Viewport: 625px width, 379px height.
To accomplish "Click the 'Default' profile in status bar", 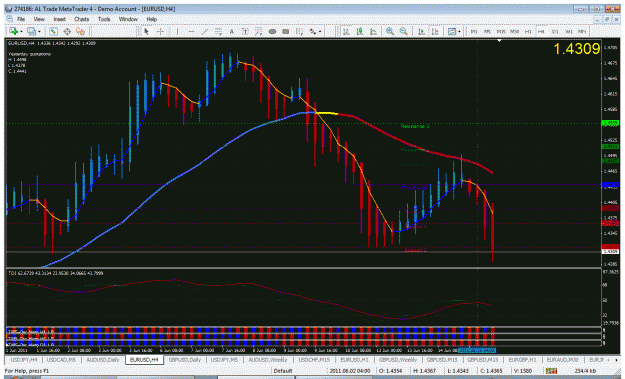I will 283,371.
